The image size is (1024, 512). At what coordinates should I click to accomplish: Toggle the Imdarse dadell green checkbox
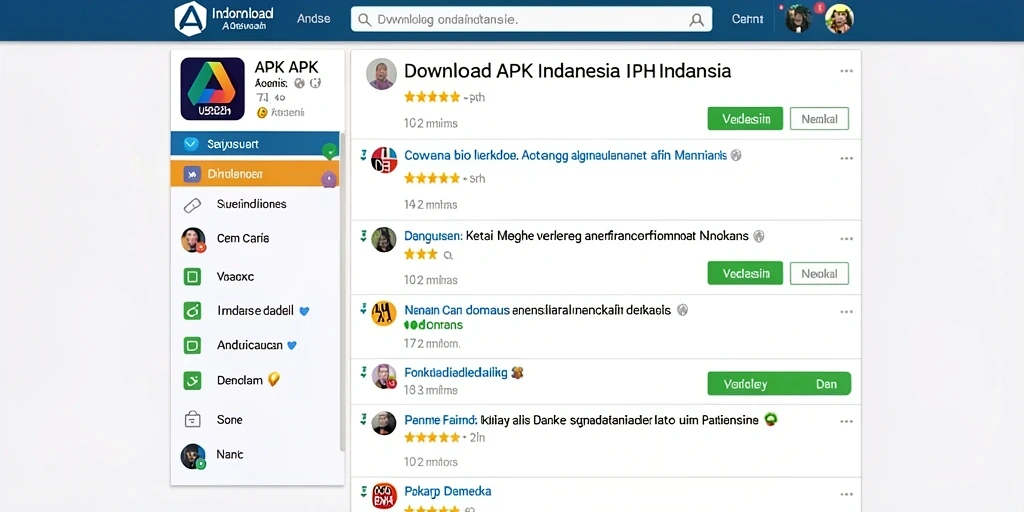pyautogui.click(x=192, y=311)
